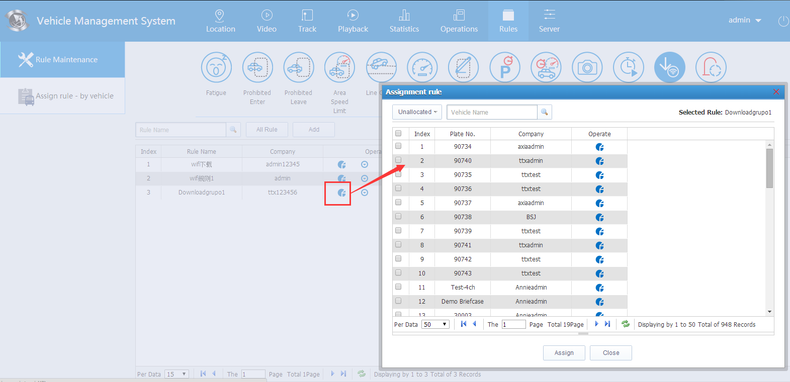Screen dimensions: 790x382
Task: Check the box for plate 90742
Action: pos(399,259)
